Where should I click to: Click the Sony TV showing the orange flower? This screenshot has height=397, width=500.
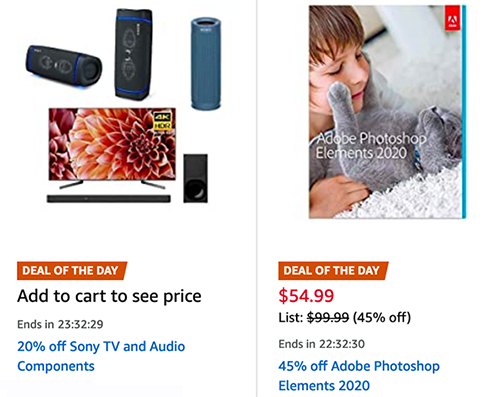112,147
